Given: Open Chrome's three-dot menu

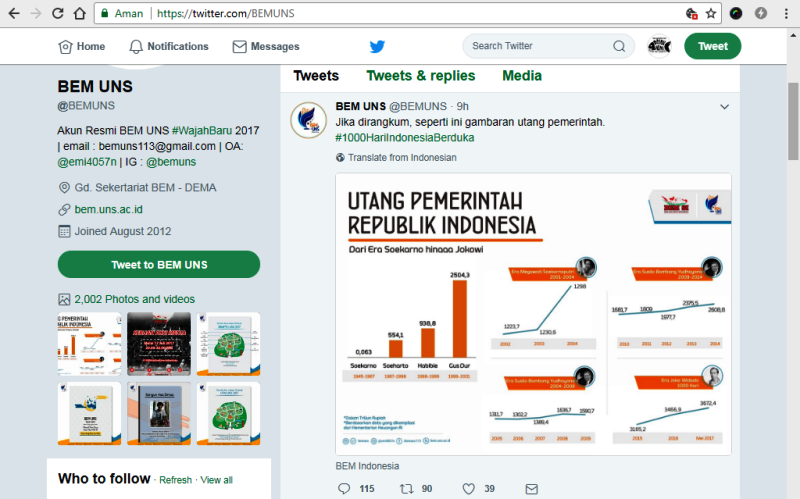Looking at the screenshot, I should click(x=786, y=14).
